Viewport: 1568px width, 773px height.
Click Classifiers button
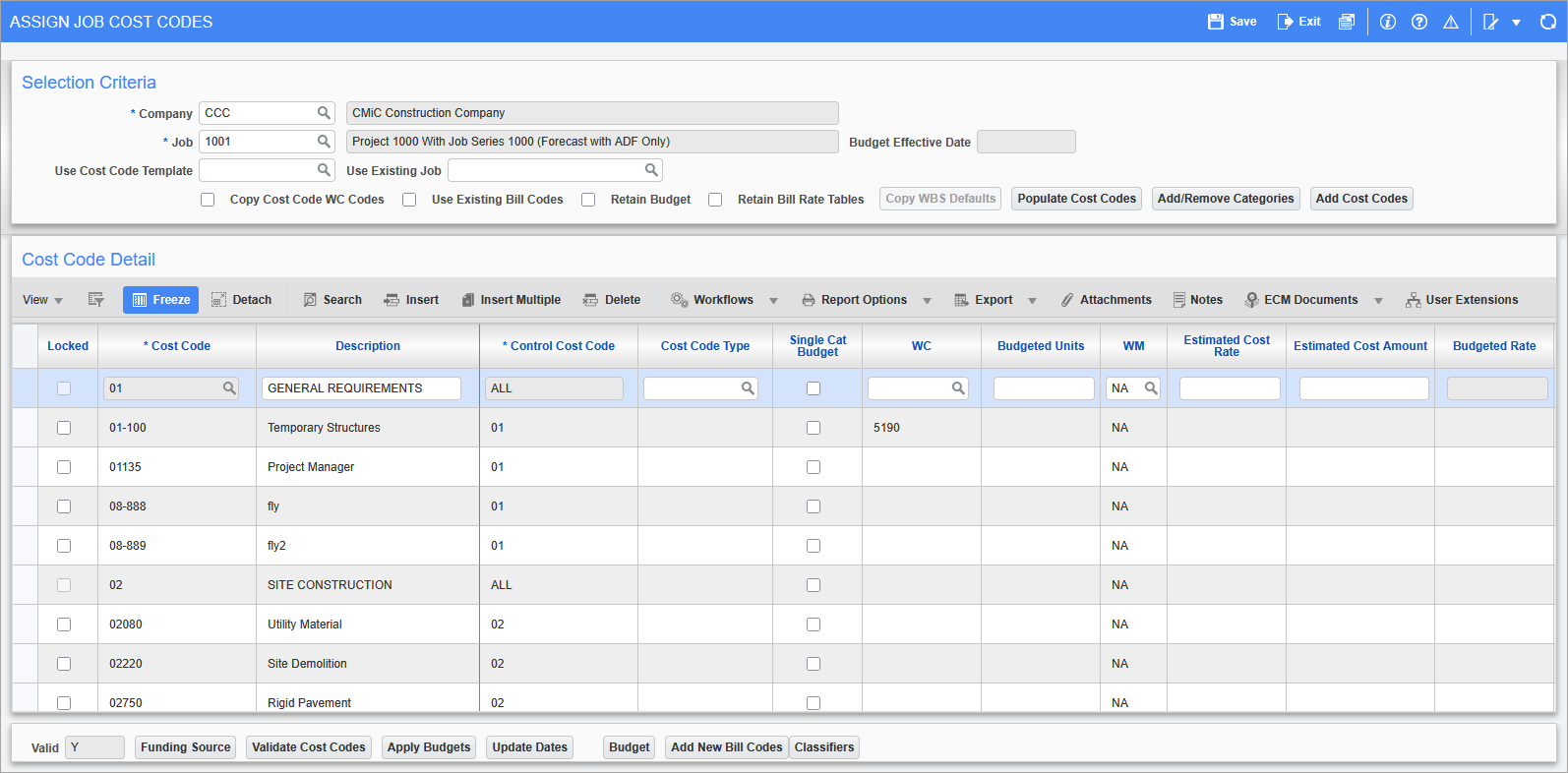coord(824,747)
